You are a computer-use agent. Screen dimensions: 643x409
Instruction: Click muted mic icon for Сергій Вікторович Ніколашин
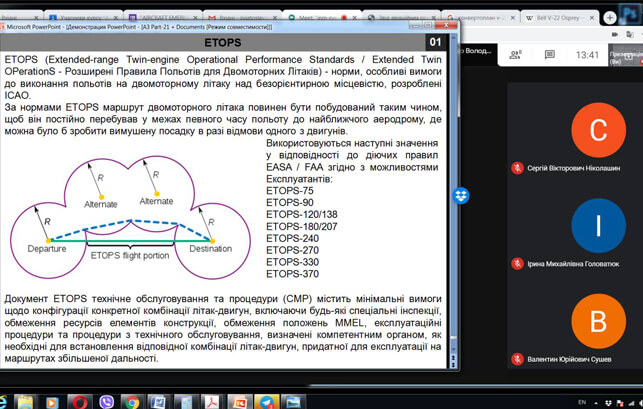click(x=517, y=168)
